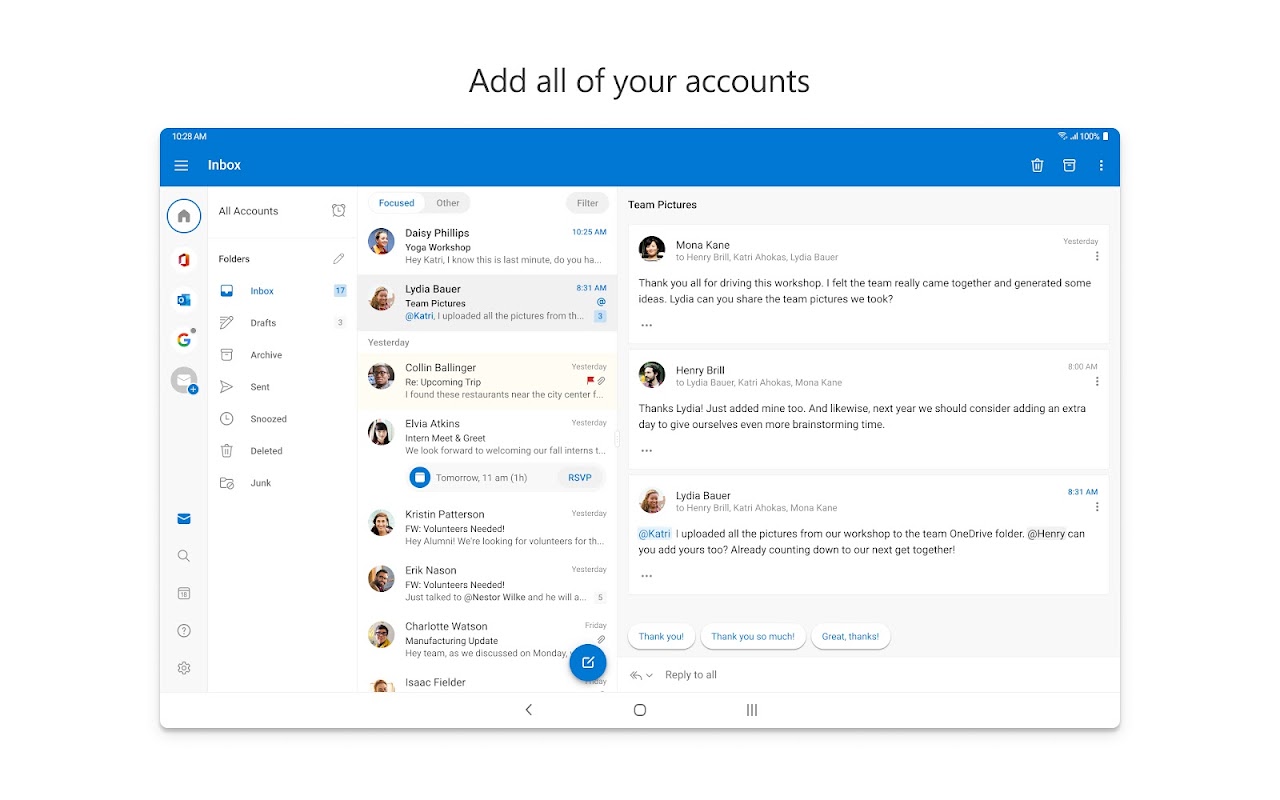Switch to the Outlook account icon
Image resolution: width=1280 pixels, height=800 pixels.
click(184, 300)
